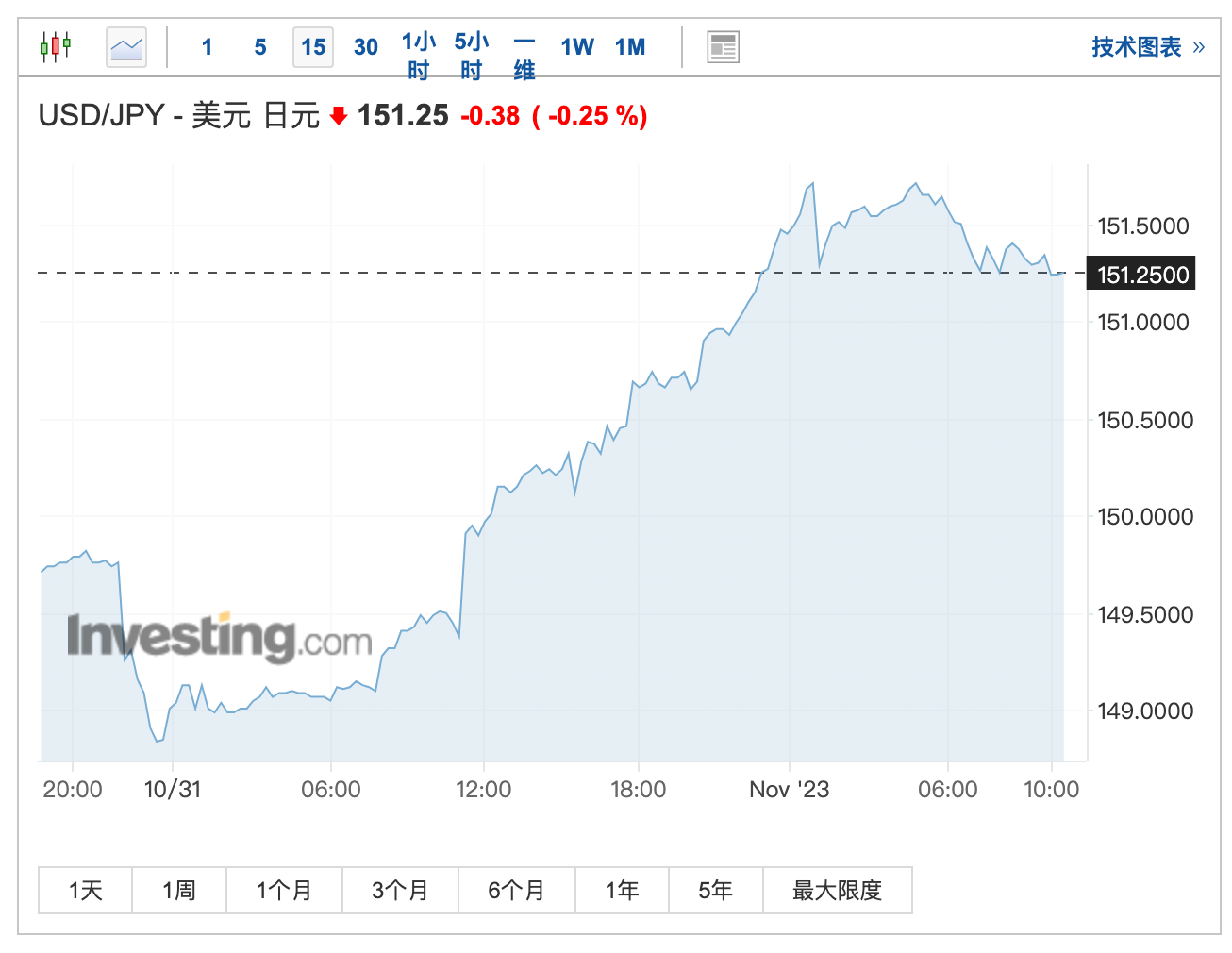
Task: Set interval to 5 minutes
Action: click(x=260, y=47)
